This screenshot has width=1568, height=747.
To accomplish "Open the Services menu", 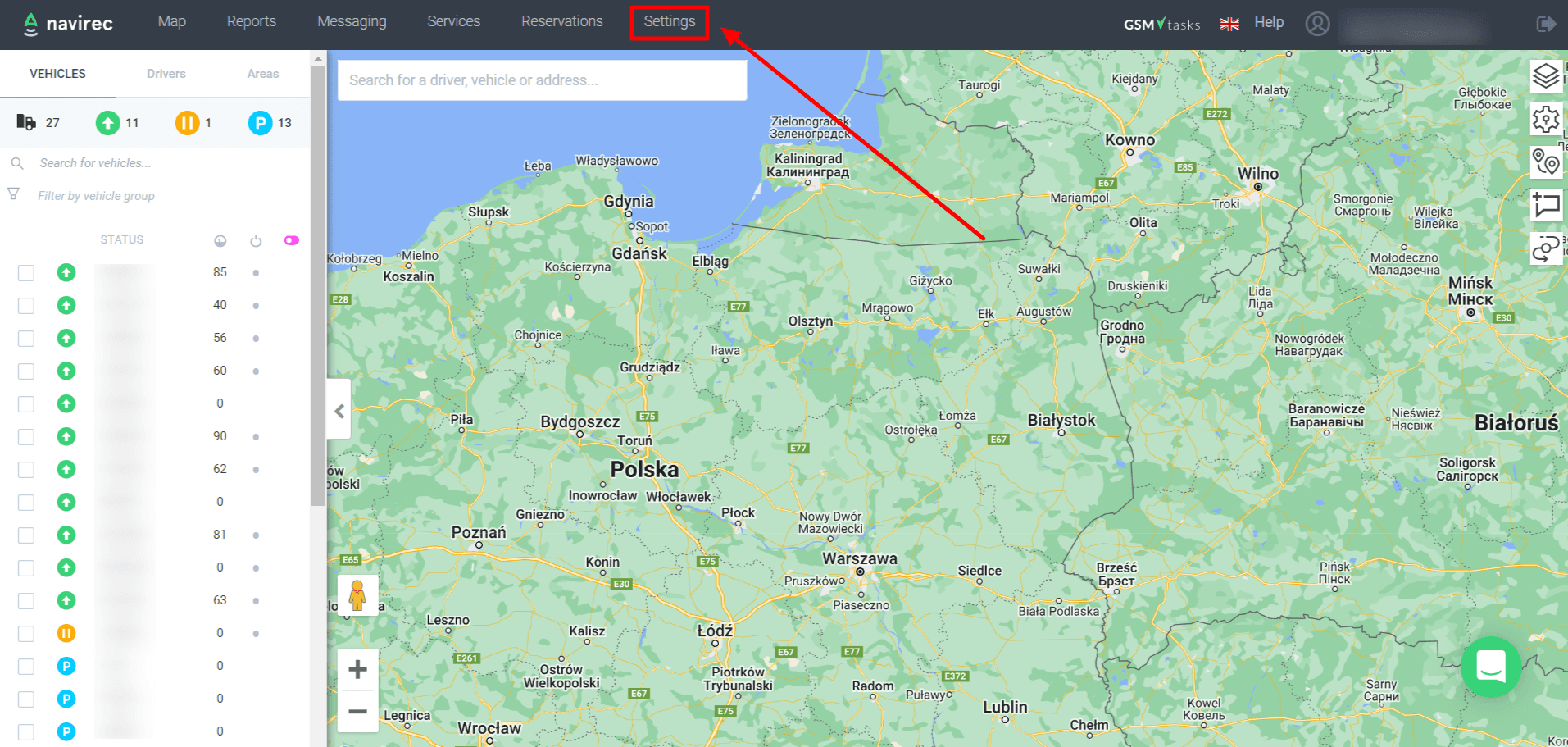I will 453,21.
